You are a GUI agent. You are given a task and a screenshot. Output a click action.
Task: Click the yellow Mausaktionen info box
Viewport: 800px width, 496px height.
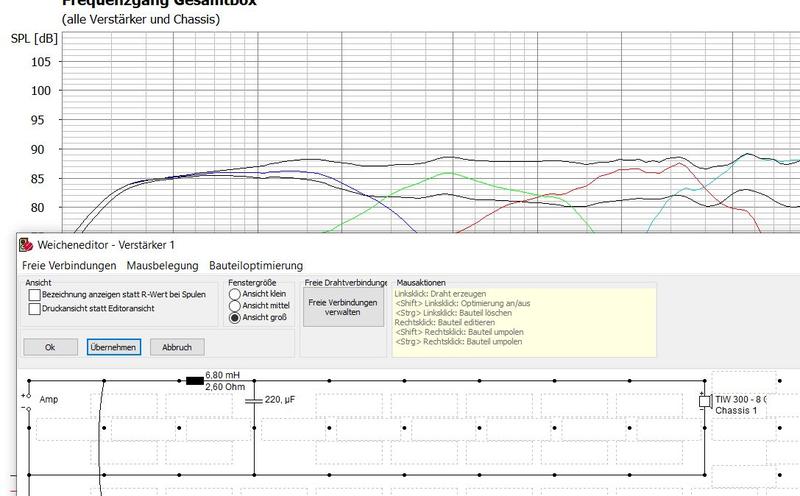pos(524,320)
